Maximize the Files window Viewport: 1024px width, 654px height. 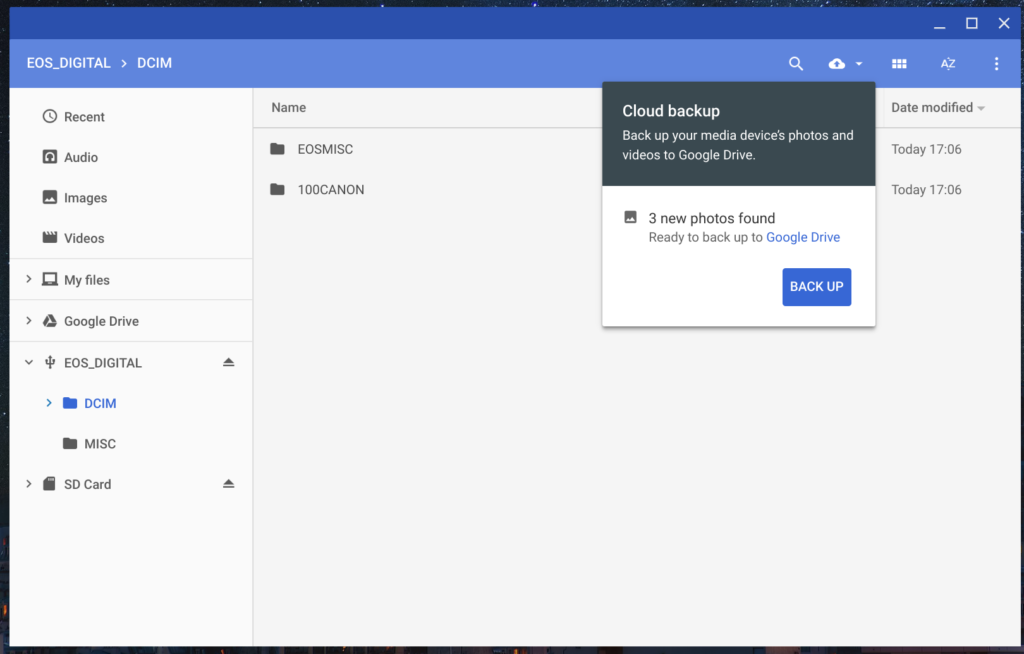972,24
